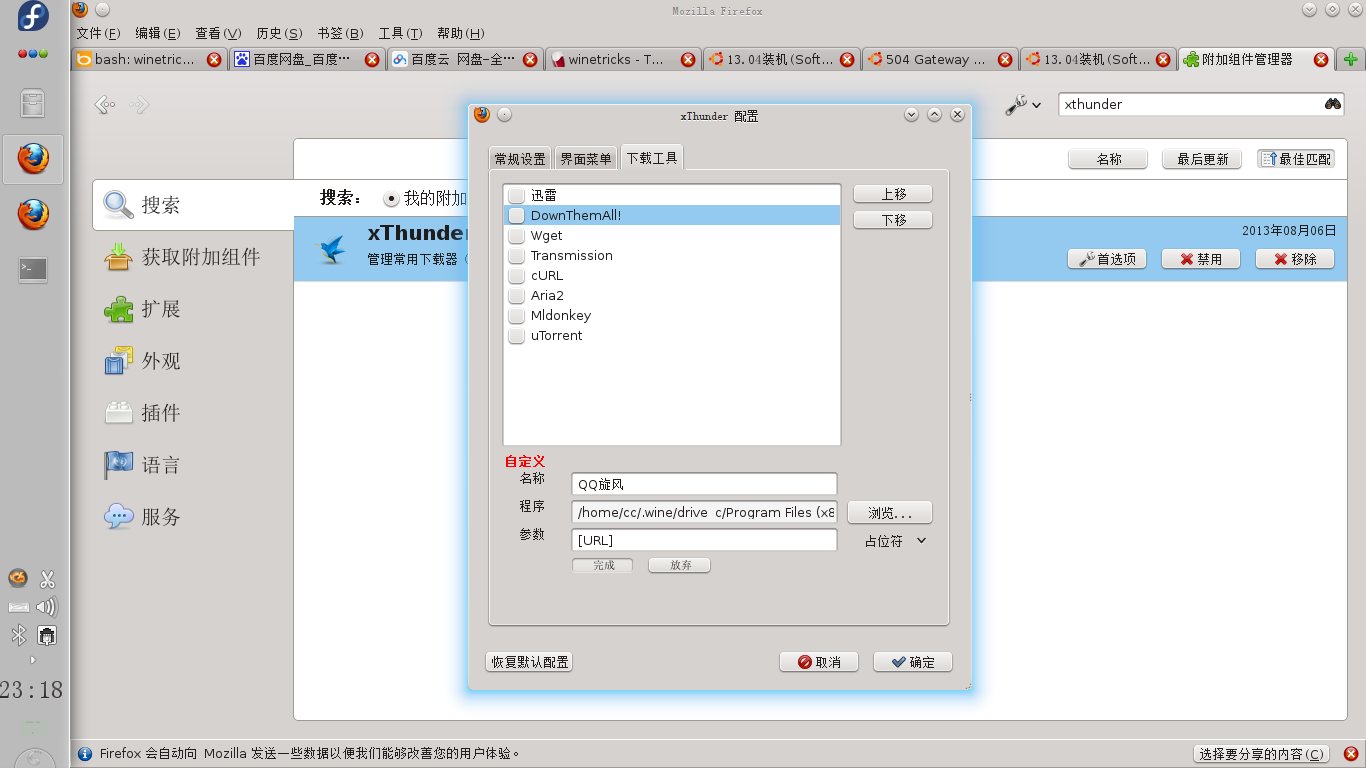
Task: Sort add-ons by 最后更新
Action: tap(1202, 159)
